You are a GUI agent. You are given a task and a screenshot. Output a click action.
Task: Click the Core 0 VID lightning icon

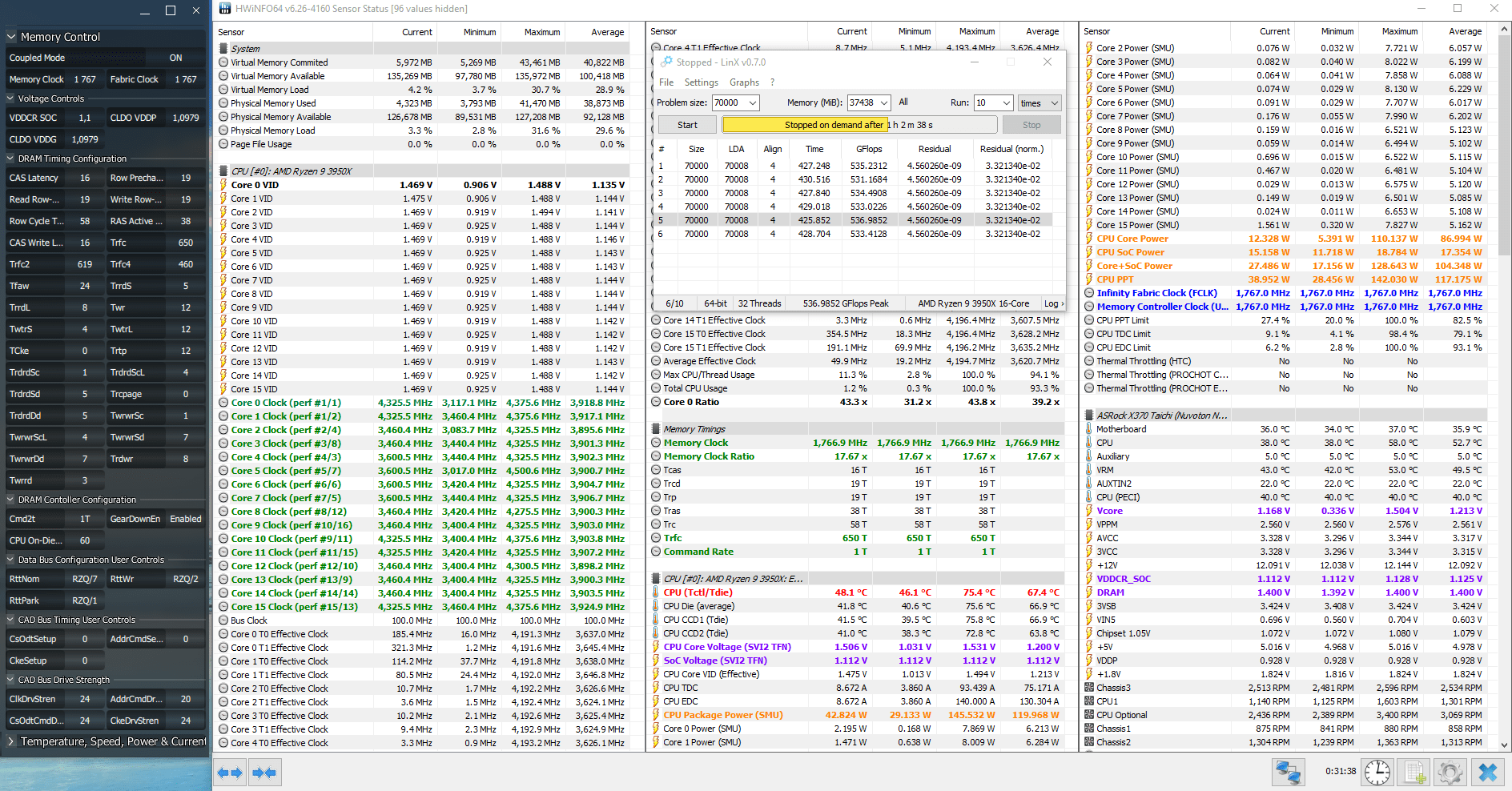[x=224, y=185]
